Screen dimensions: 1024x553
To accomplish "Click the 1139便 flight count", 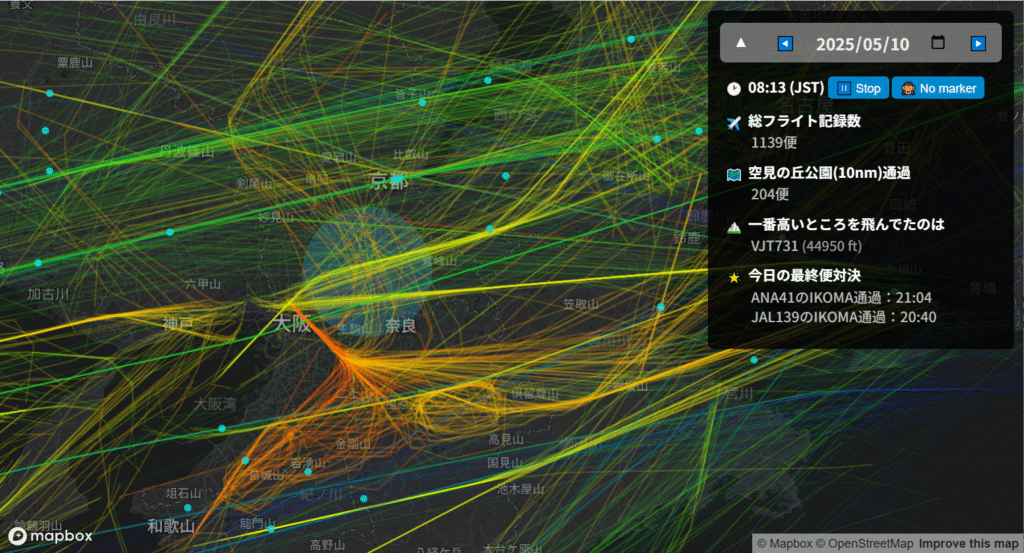I will coord(774,142).
